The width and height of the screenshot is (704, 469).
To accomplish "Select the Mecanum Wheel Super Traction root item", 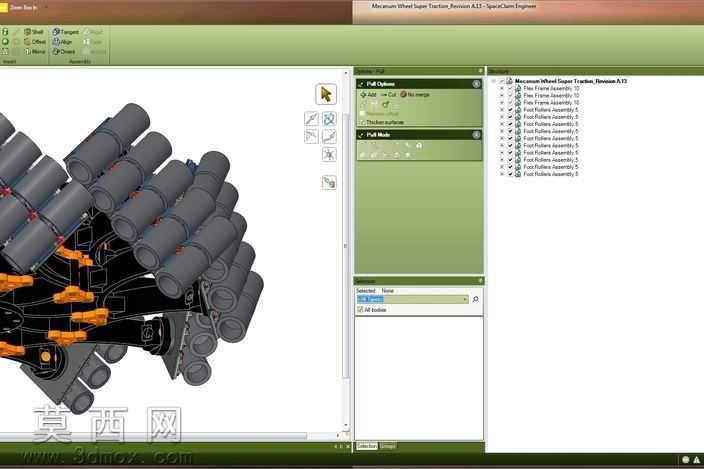I will coord(571,81).
